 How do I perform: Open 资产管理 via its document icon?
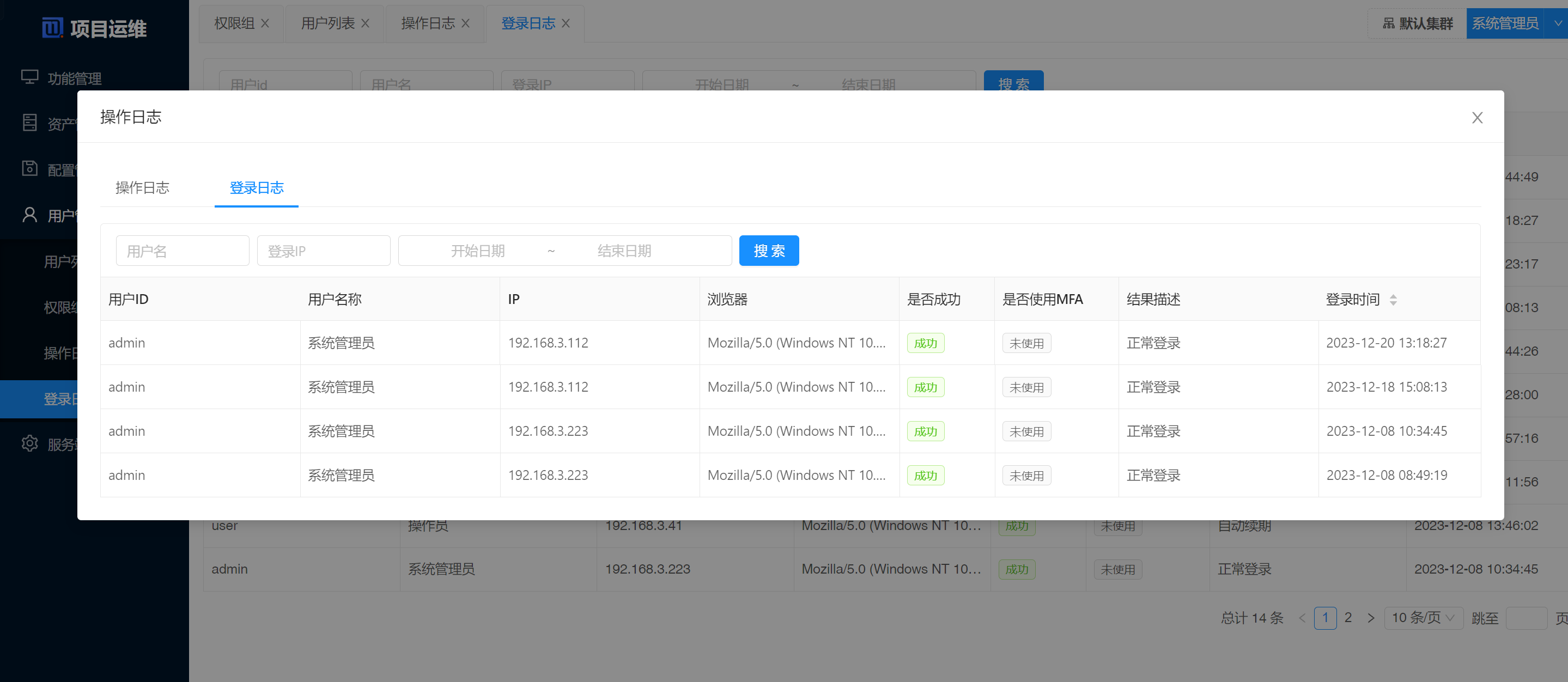pos(29,122)
